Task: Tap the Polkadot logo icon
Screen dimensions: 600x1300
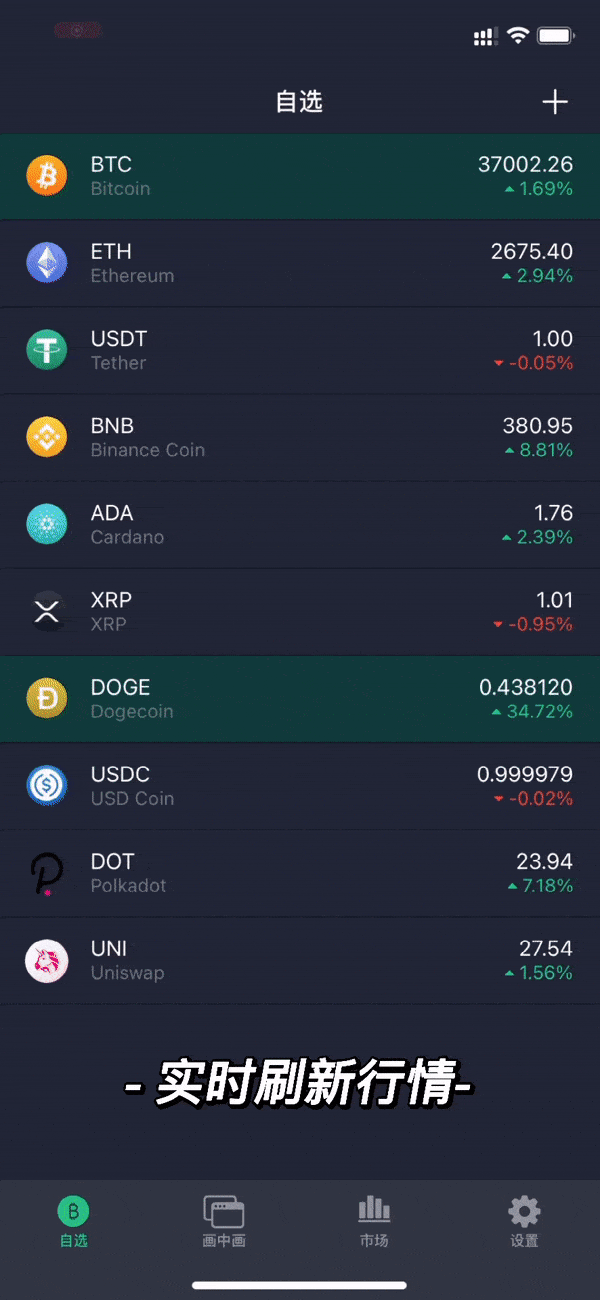Action: pyautogui.click(x=46, y=873)
